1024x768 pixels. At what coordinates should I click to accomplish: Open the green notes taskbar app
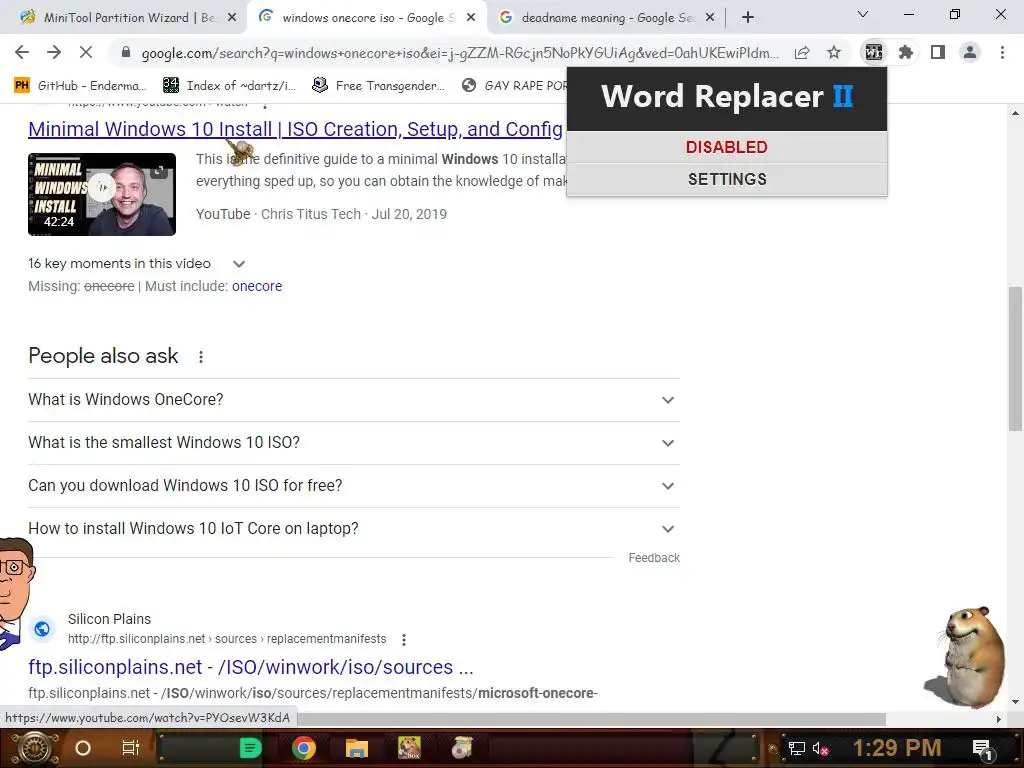[x=250, y=748]
